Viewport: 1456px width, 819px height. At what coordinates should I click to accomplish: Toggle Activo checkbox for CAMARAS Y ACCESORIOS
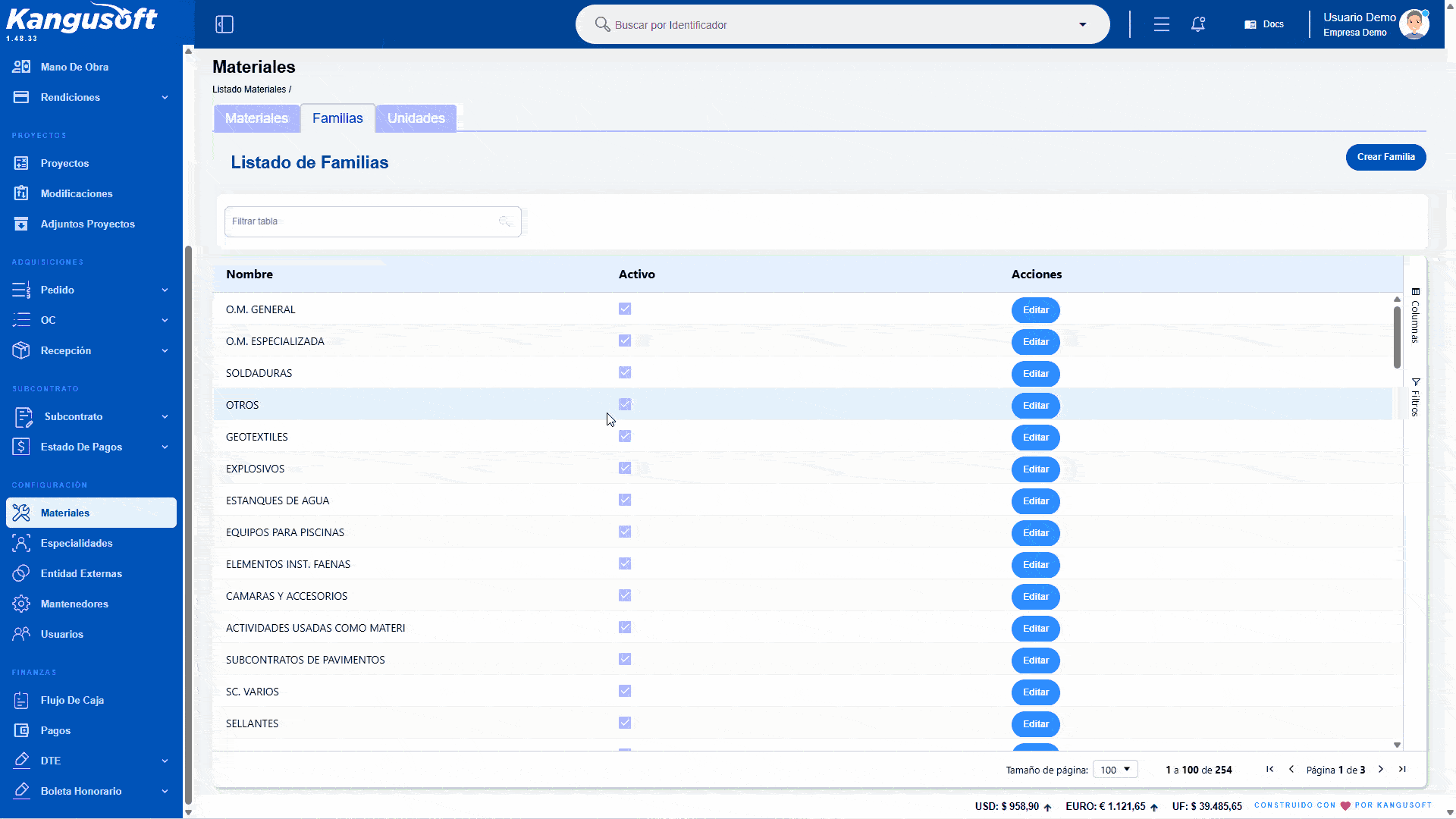625,595
